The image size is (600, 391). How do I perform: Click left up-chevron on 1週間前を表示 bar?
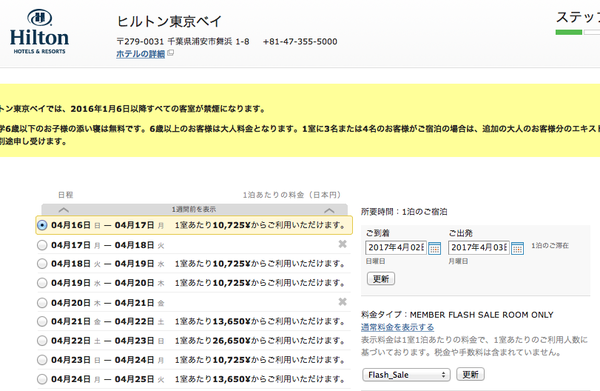(64, 210)
